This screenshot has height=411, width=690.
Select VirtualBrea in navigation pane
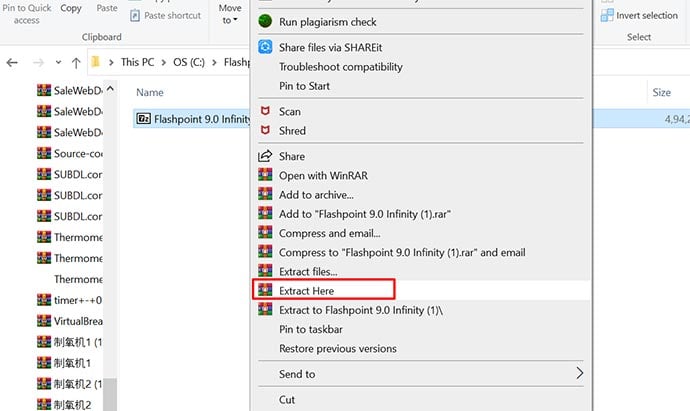(x=78, y=321)
